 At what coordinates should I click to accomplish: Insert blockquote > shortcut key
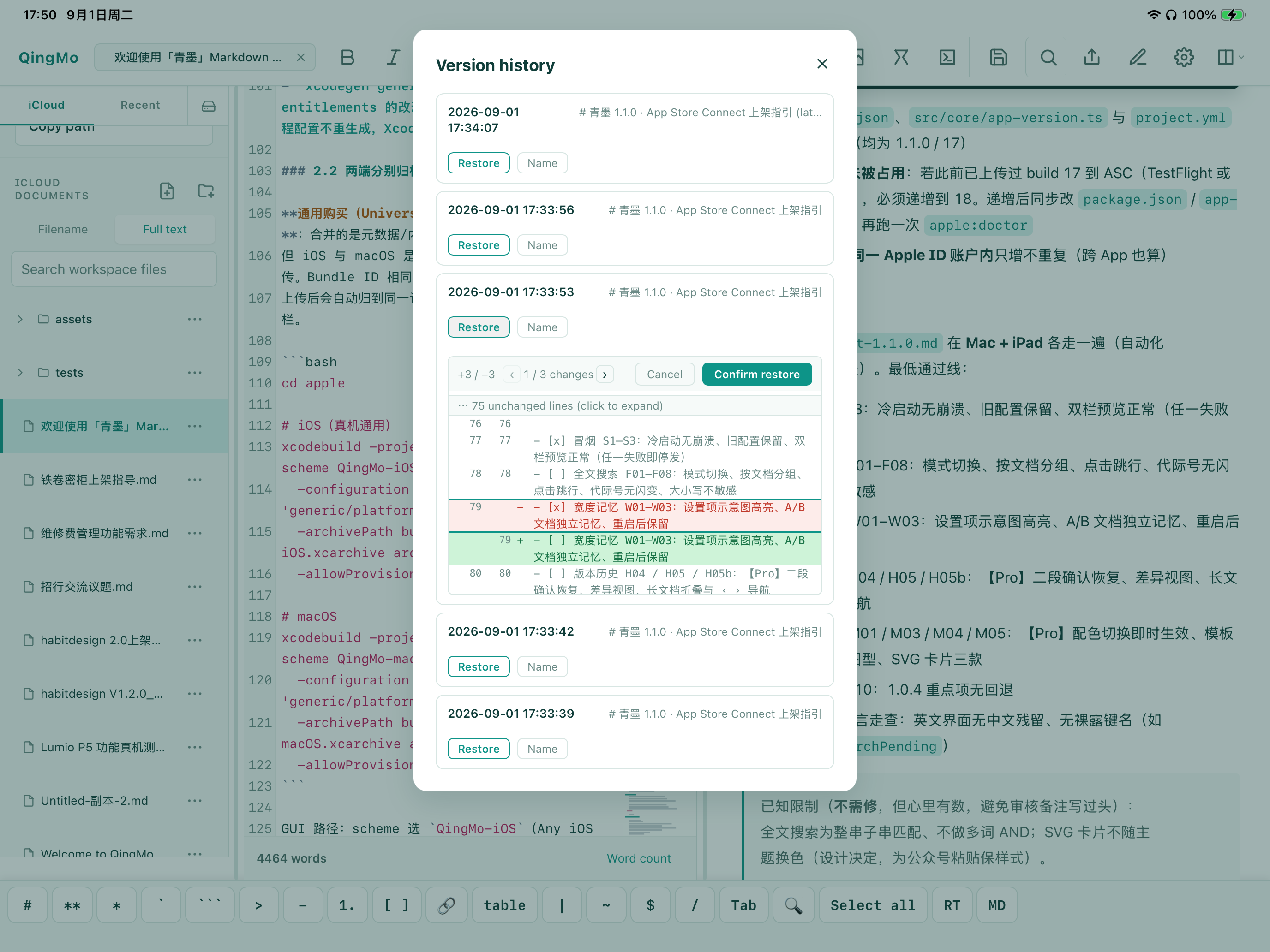(258, 905)
